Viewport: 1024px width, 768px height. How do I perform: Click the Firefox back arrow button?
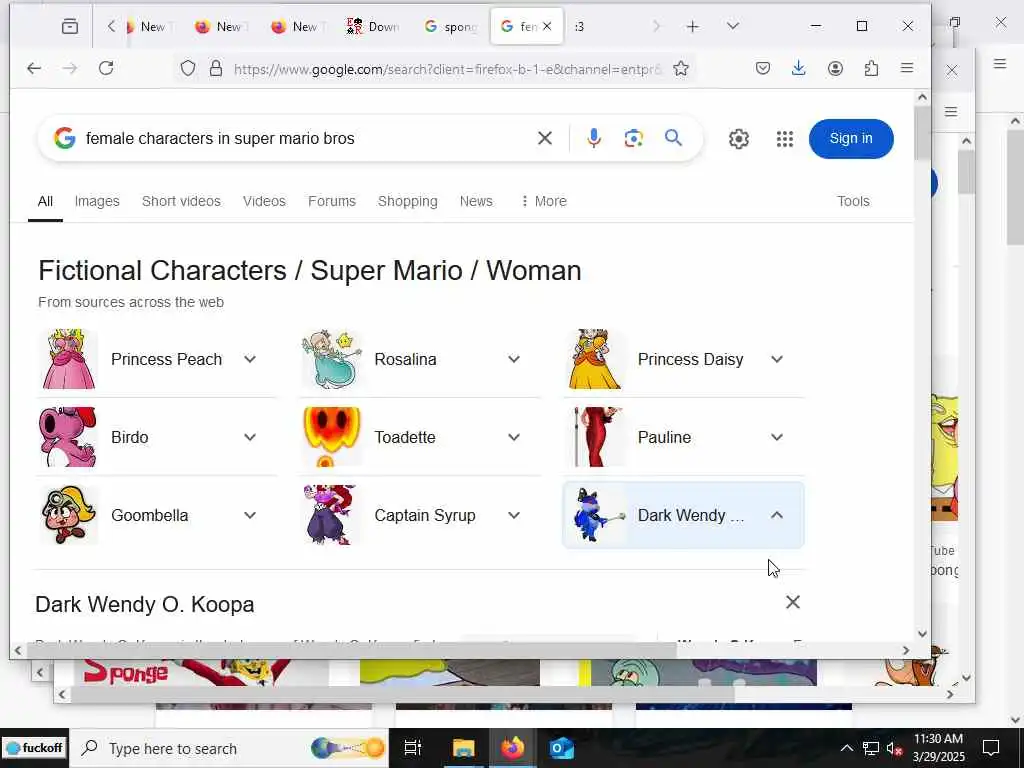coord(34,69)
